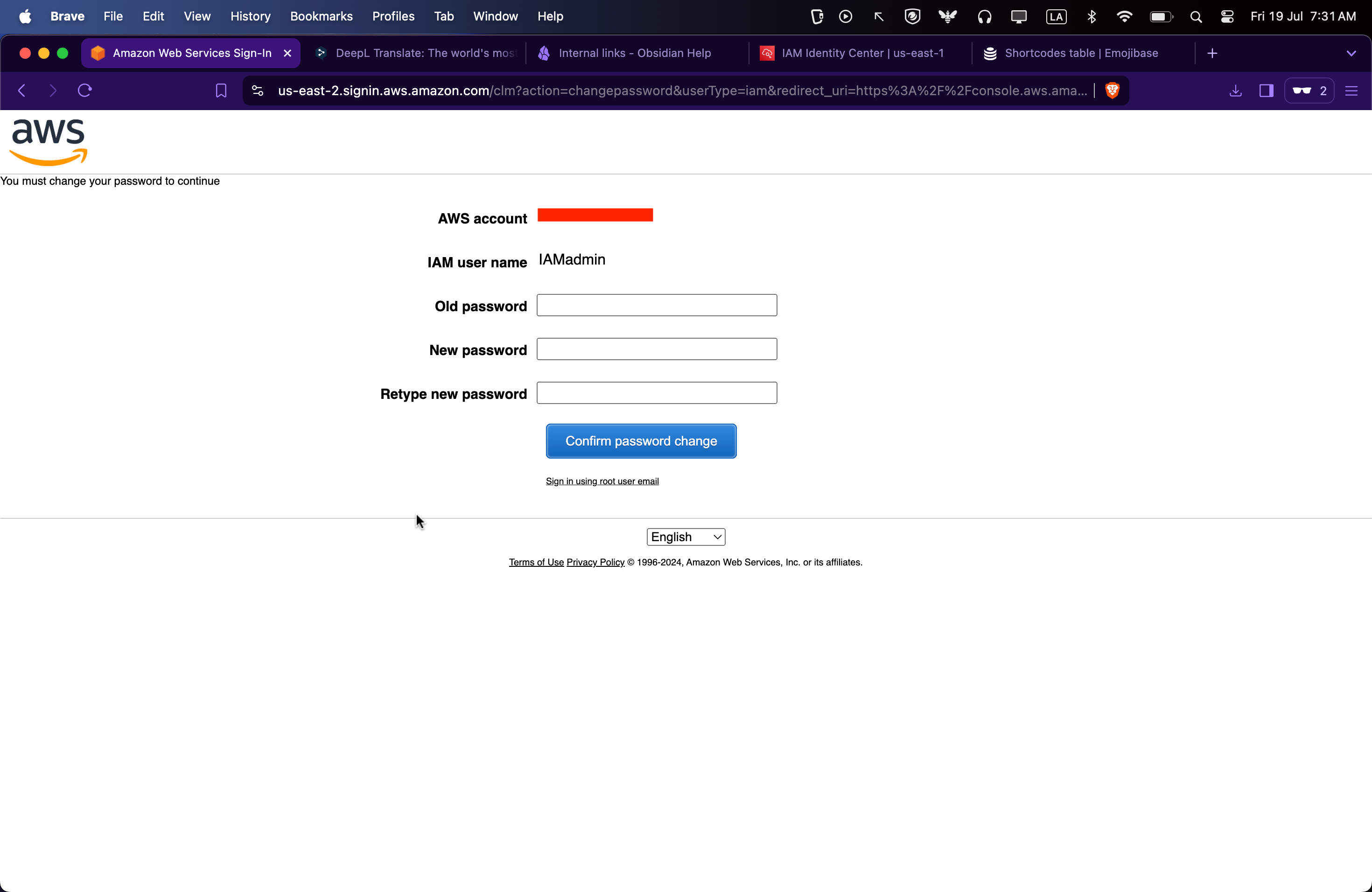Switch to the DeepL Translate tab
Viewport: 1372px width, 892px height.
pos(425,53)
